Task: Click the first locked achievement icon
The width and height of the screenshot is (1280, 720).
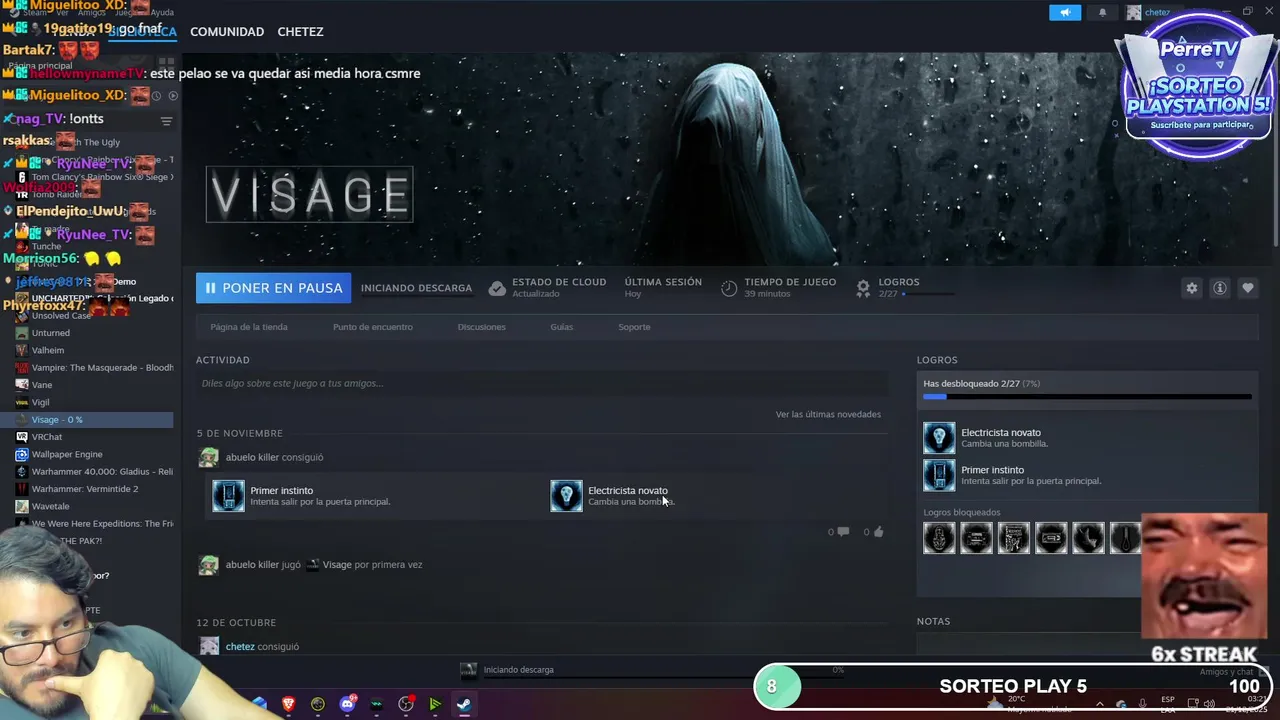Action: (x=939, y=538)
